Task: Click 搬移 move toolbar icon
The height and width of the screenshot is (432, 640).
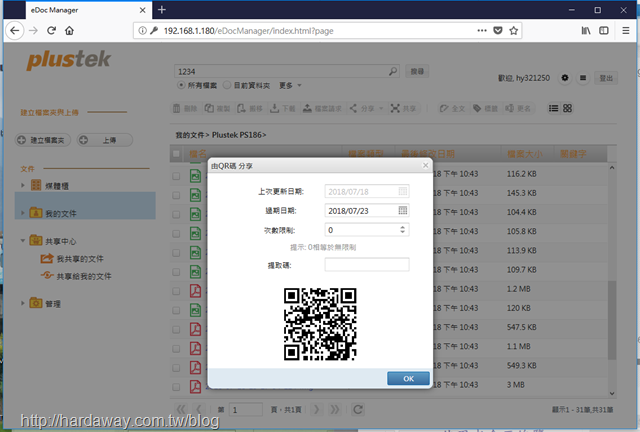Action: [250, 108]
